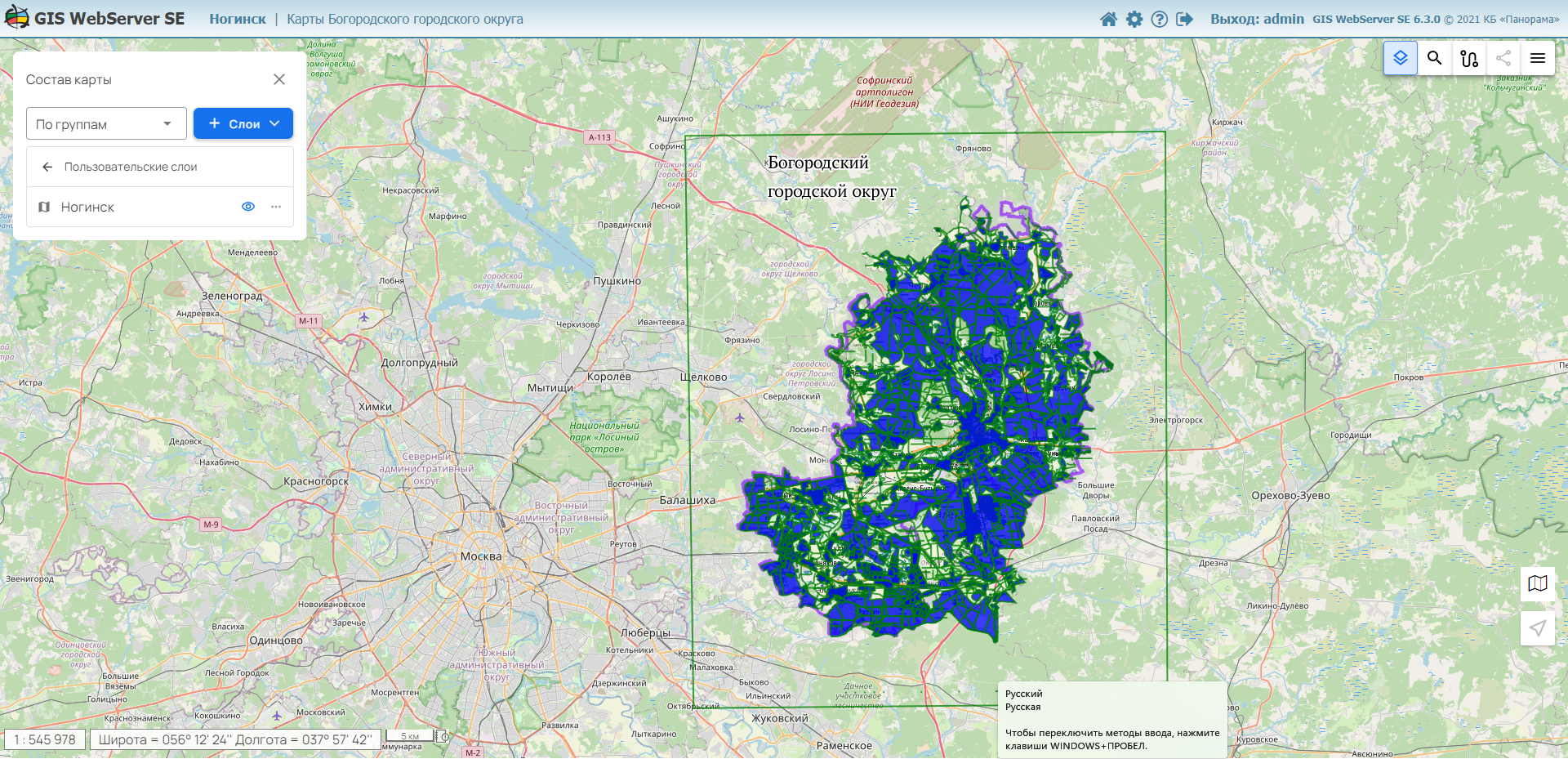1568x759 pixels.
Task: Select the Ногинск layer item in list
Action: click(87, 208)
